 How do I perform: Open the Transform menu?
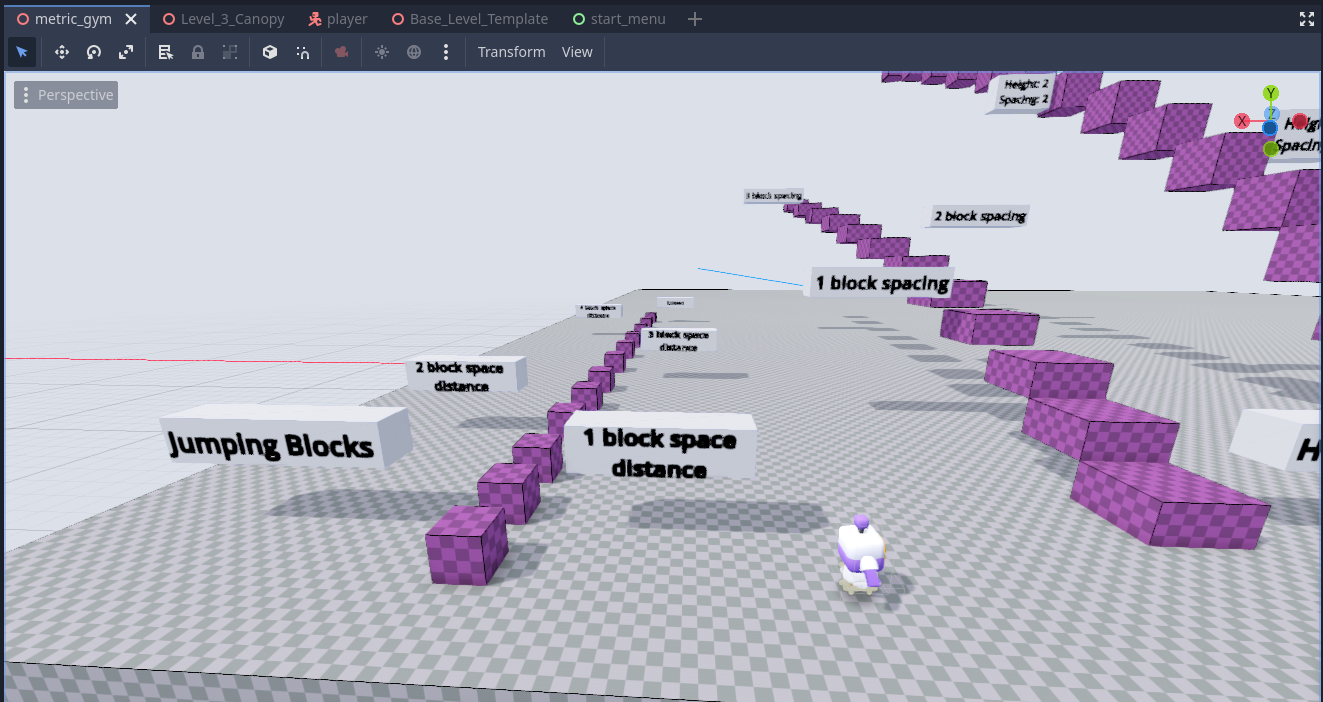pyautogui.click(x=511, y=52)
